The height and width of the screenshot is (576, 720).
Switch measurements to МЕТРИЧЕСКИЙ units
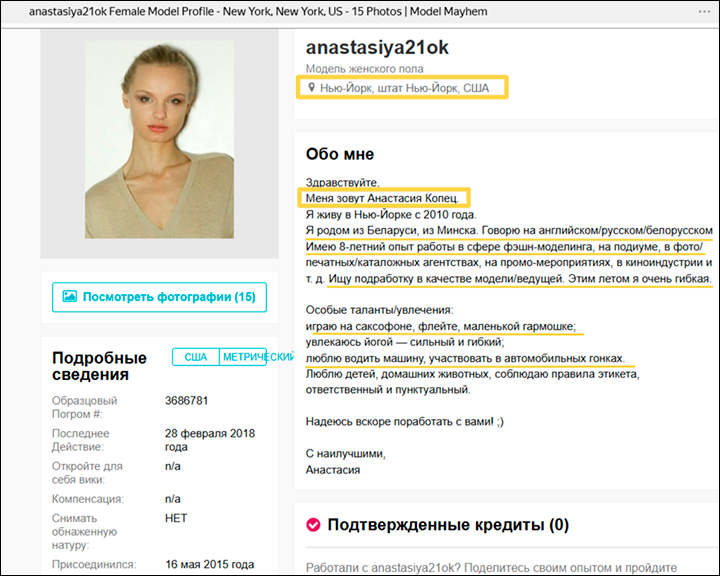(243, 357)
